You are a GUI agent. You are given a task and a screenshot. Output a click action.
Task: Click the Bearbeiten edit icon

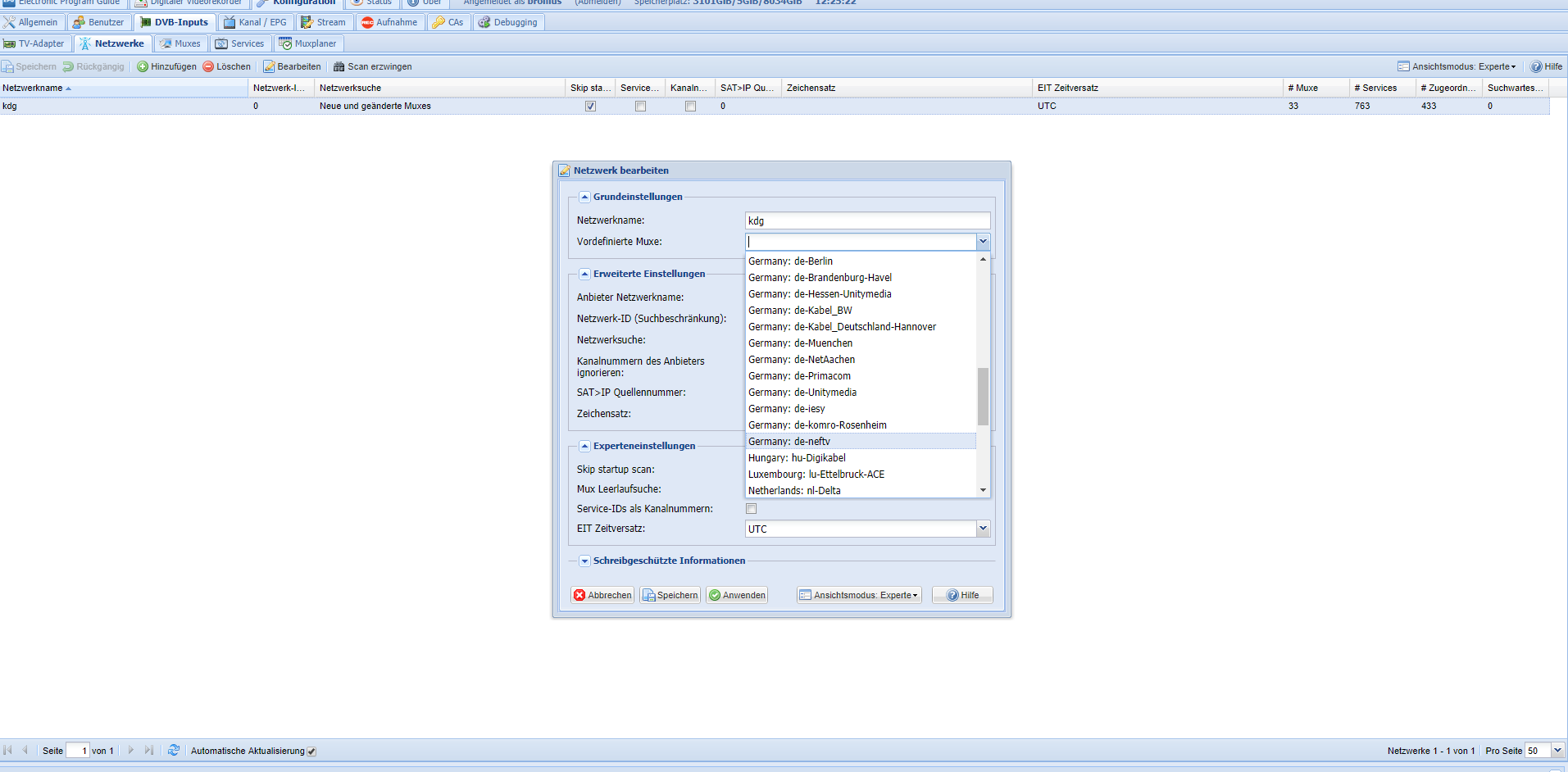point(269,66)
